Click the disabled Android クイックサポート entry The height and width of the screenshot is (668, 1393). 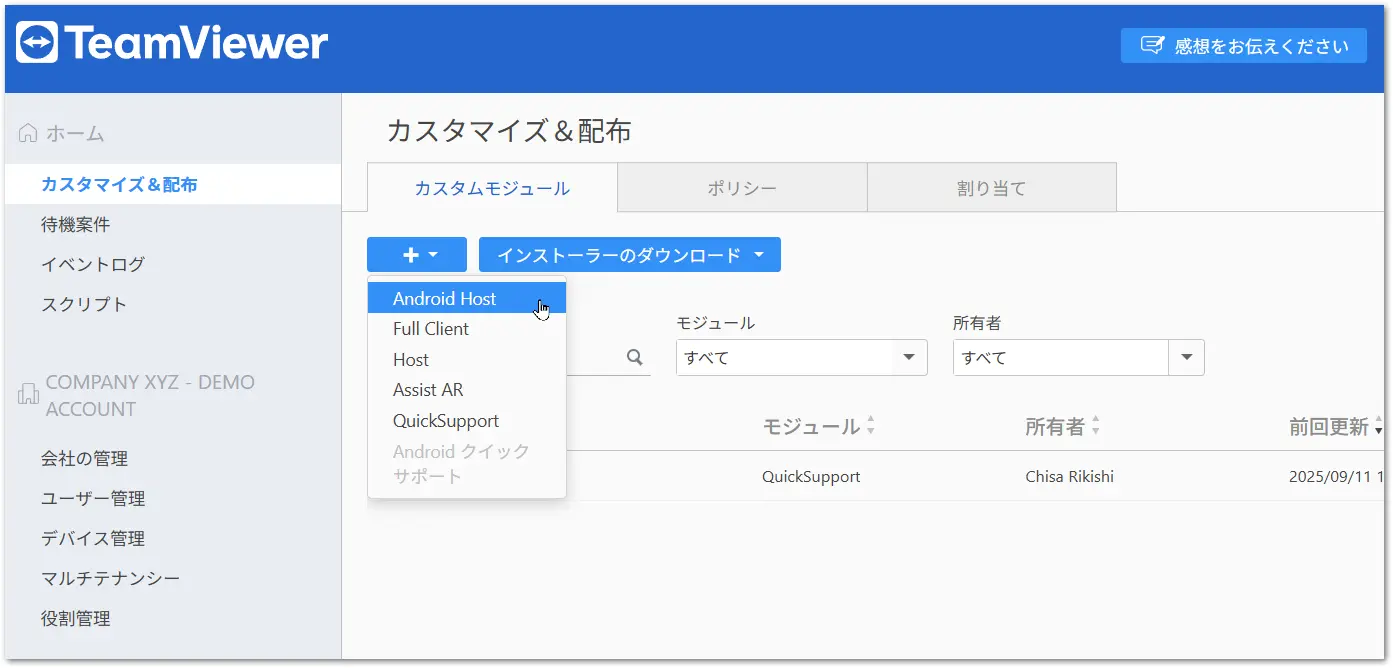pos(467,464)
